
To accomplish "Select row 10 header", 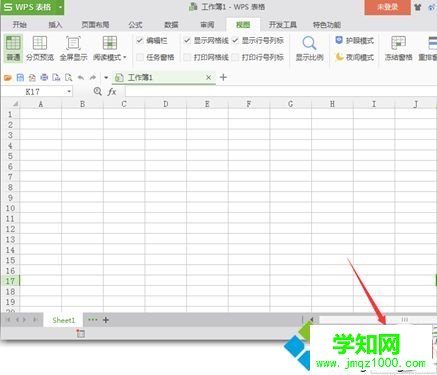I will tap(10, 208).
